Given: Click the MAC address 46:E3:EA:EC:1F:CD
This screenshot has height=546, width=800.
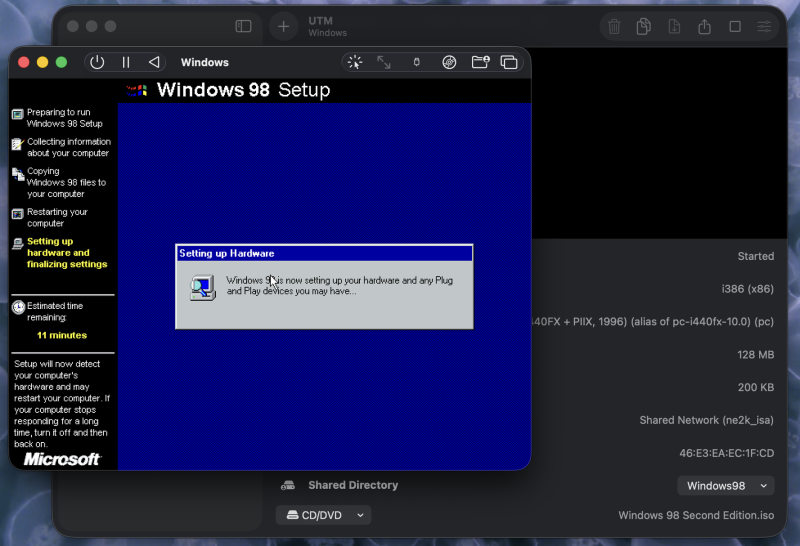Looking at the screenshot, I should pos(727,453).
